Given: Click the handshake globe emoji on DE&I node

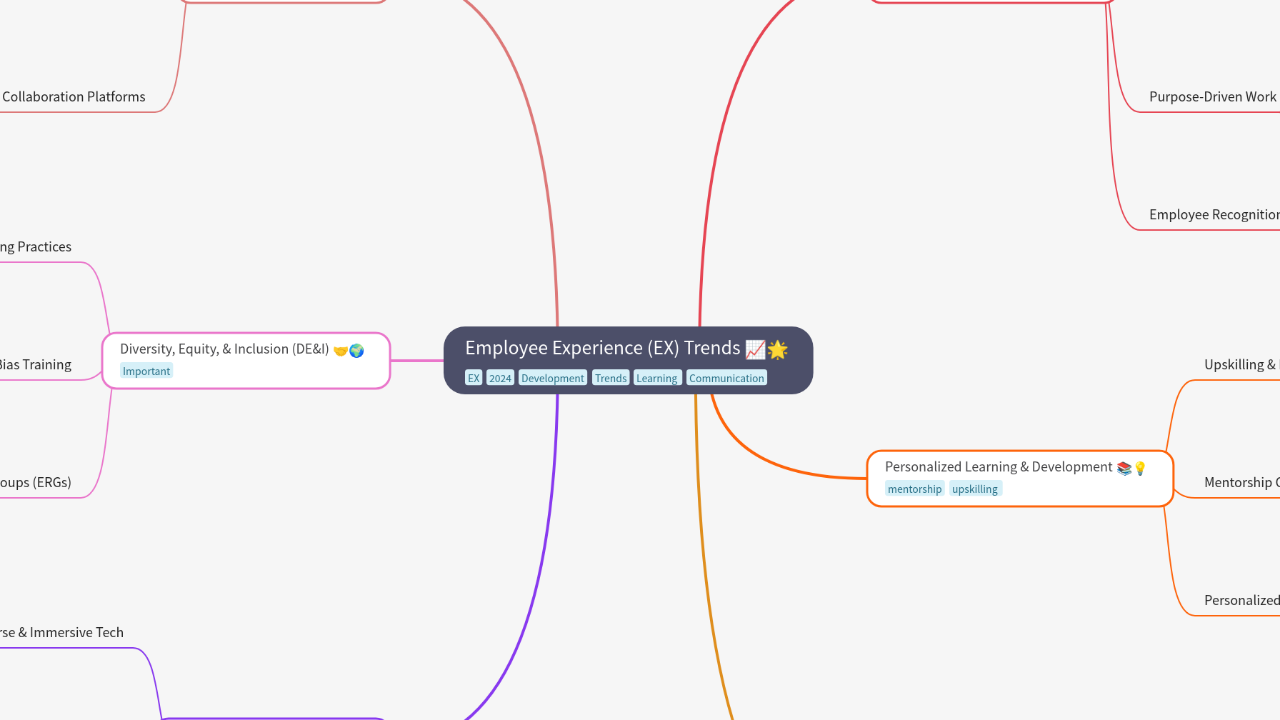Looking at the screenshot, I should [x=349, y=350].
